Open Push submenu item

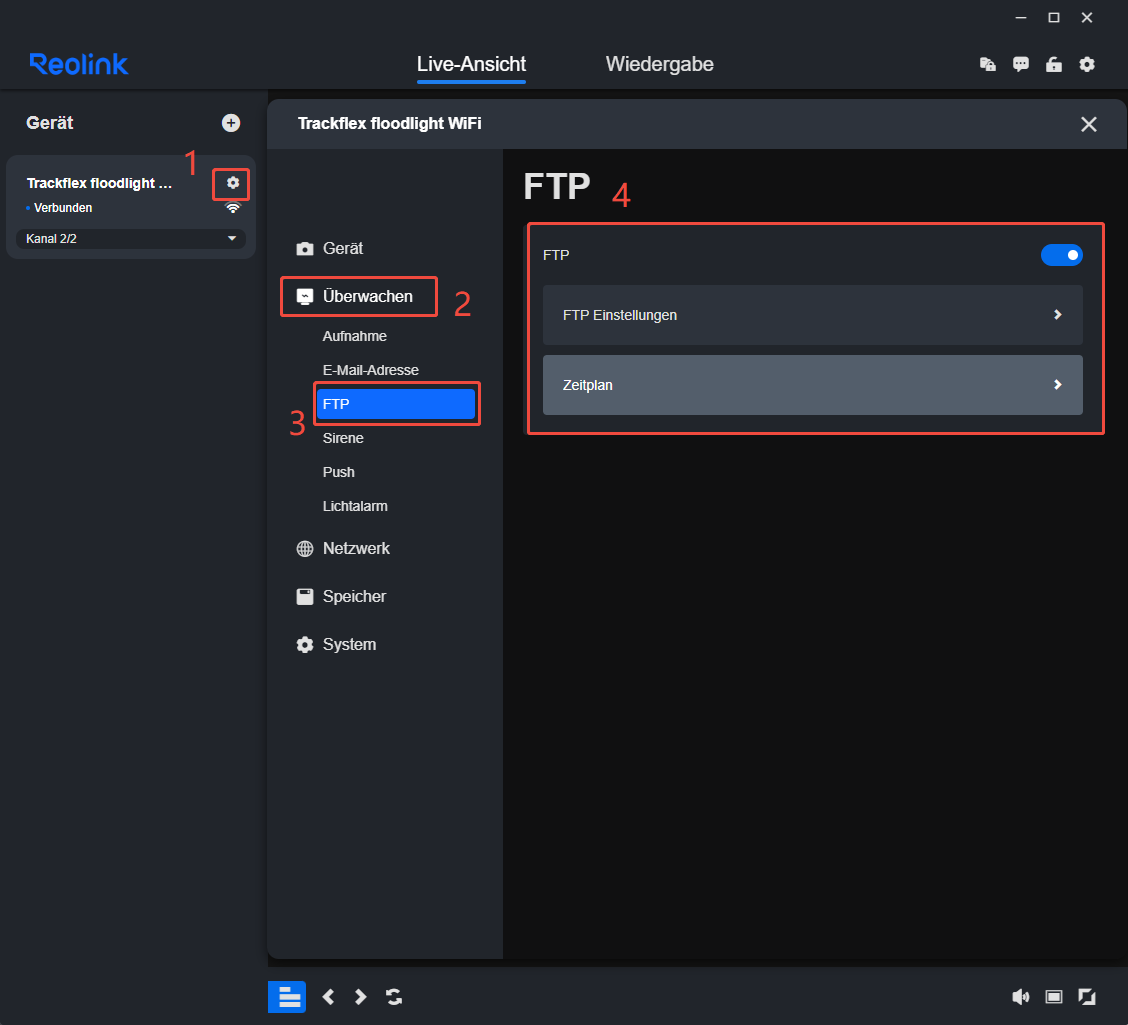(x=338, y=472)
